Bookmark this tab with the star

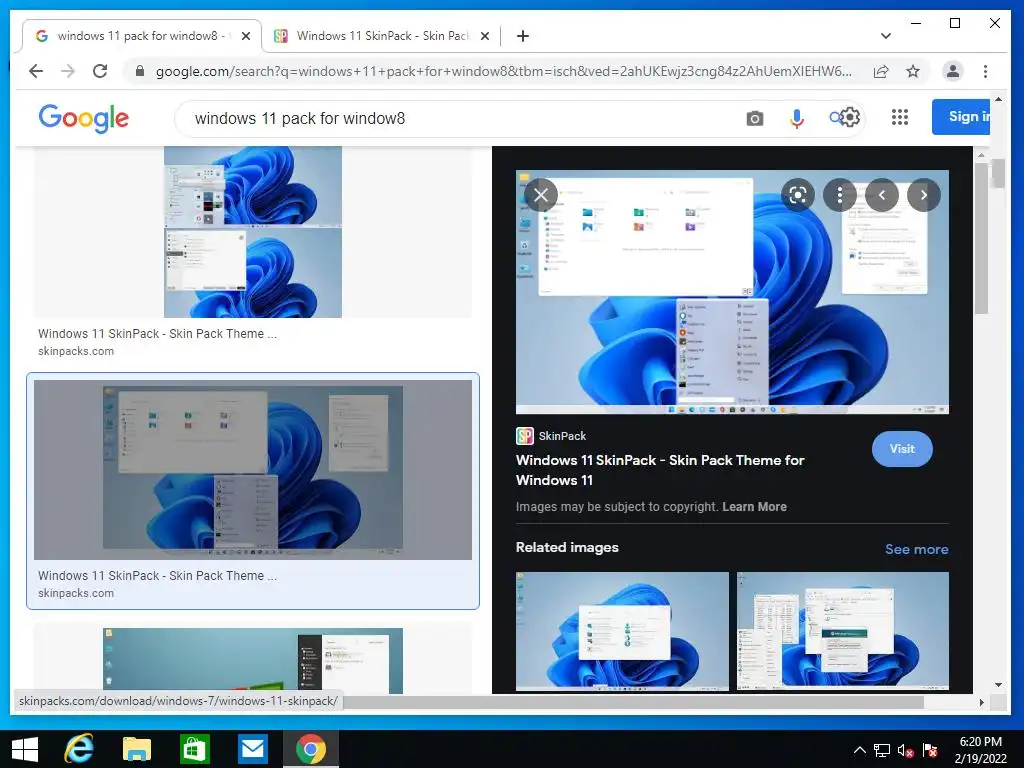pos(913,71)
